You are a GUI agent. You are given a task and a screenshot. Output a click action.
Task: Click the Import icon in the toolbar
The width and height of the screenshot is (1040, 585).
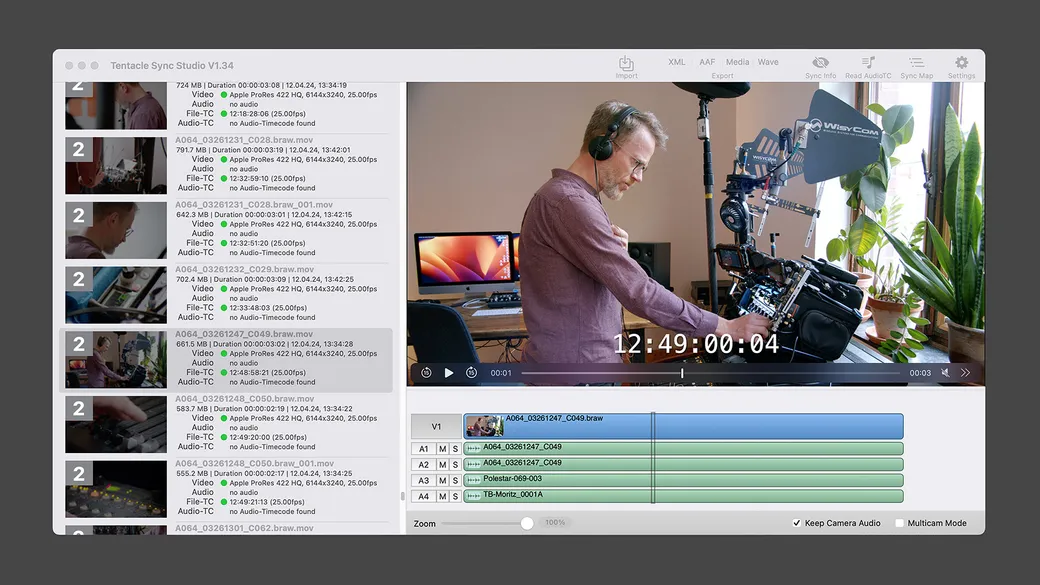pos(627,62)
